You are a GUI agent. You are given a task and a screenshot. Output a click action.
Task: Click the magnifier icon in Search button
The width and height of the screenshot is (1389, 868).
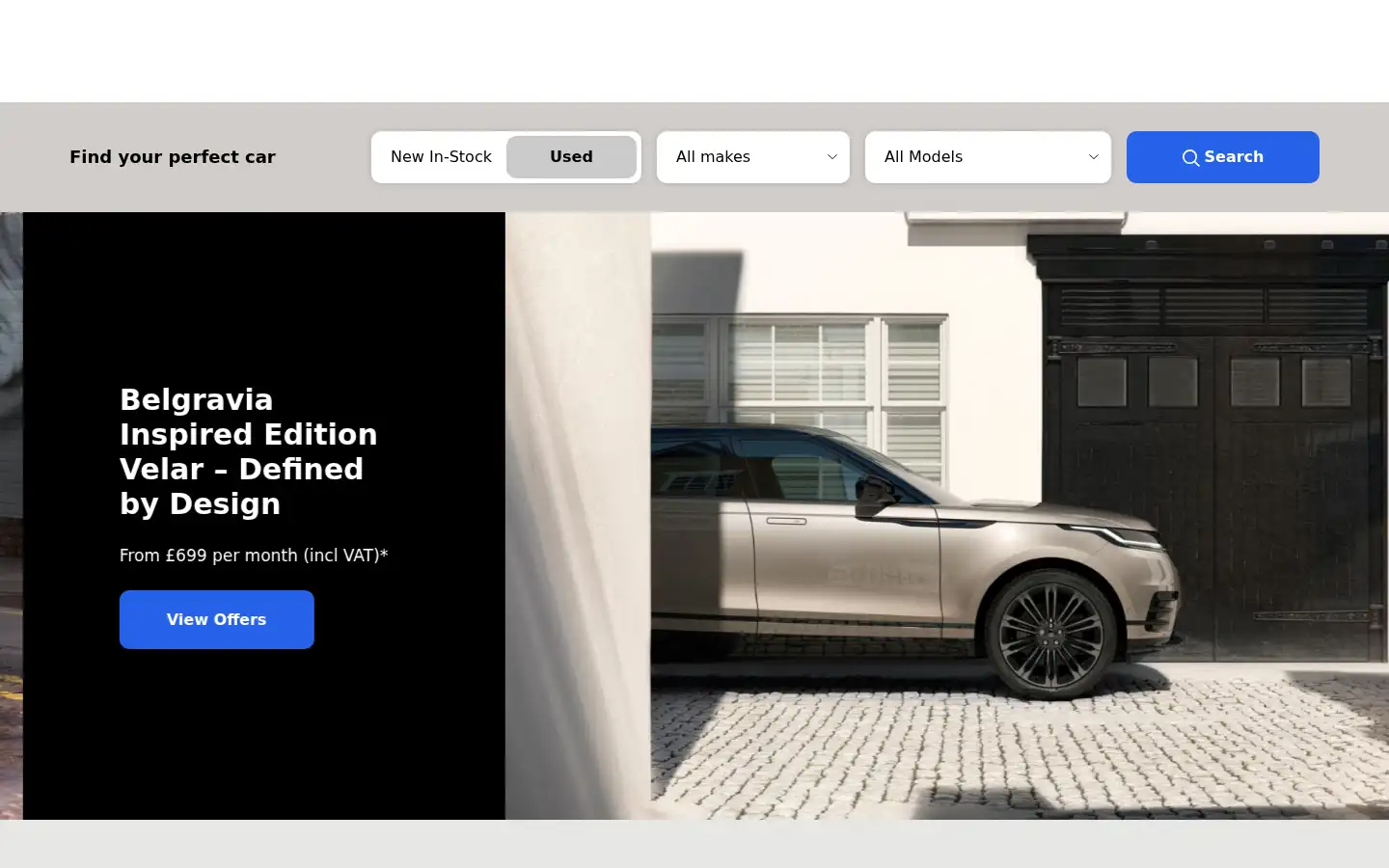point(1191,158)
